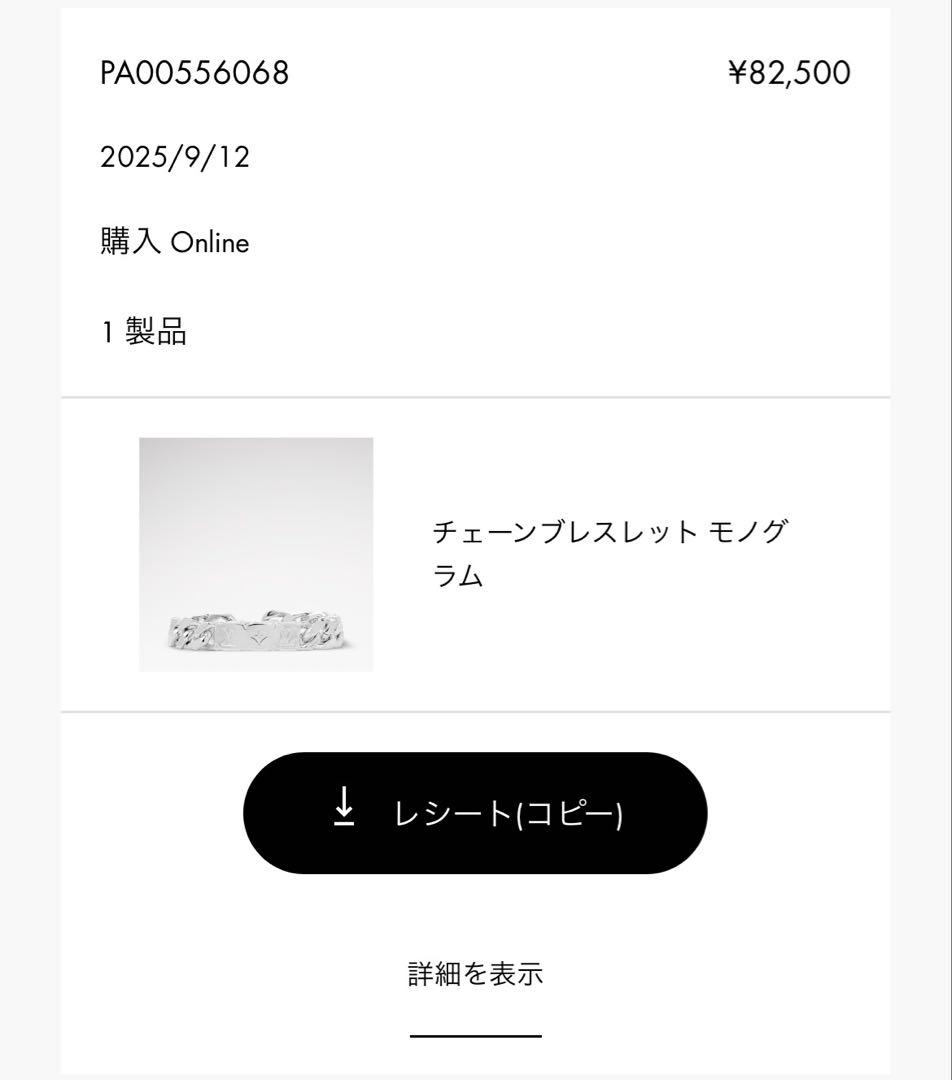
Task: Open the 詳細を表示 link
Action: pyautogui.click(x=475, y=973)
